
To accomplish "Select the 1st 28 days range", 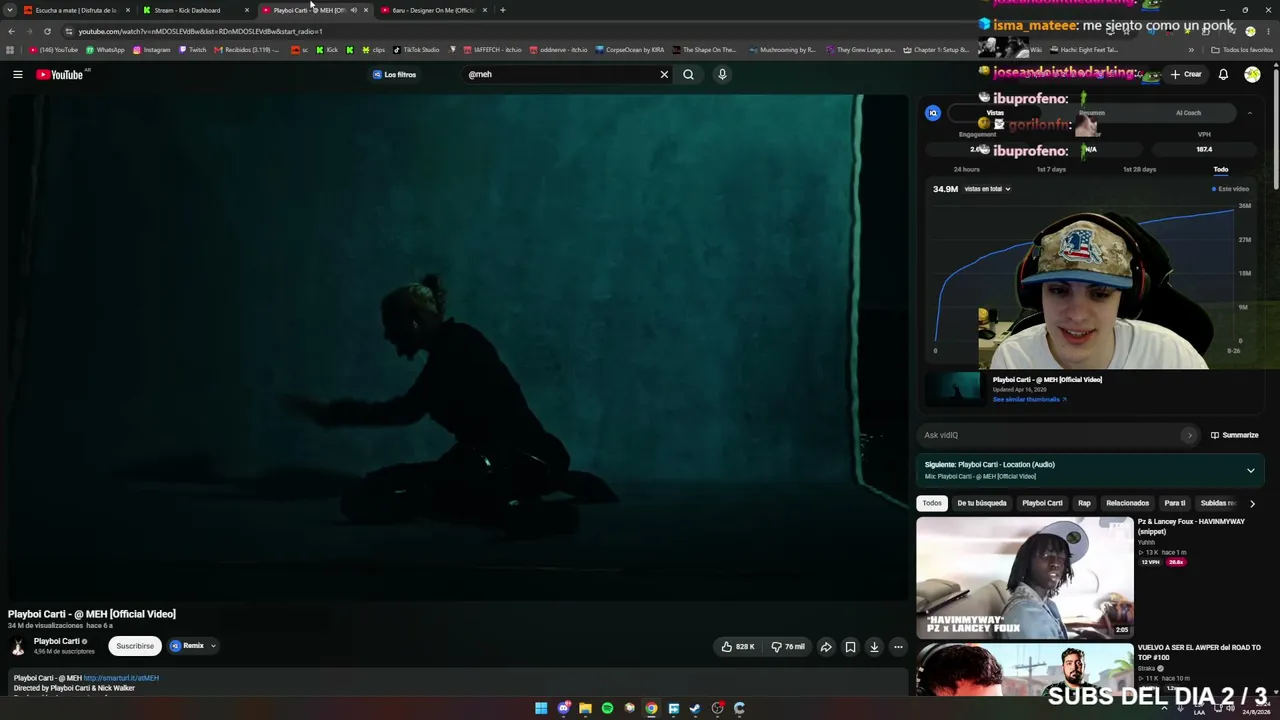I will 1139,169.
